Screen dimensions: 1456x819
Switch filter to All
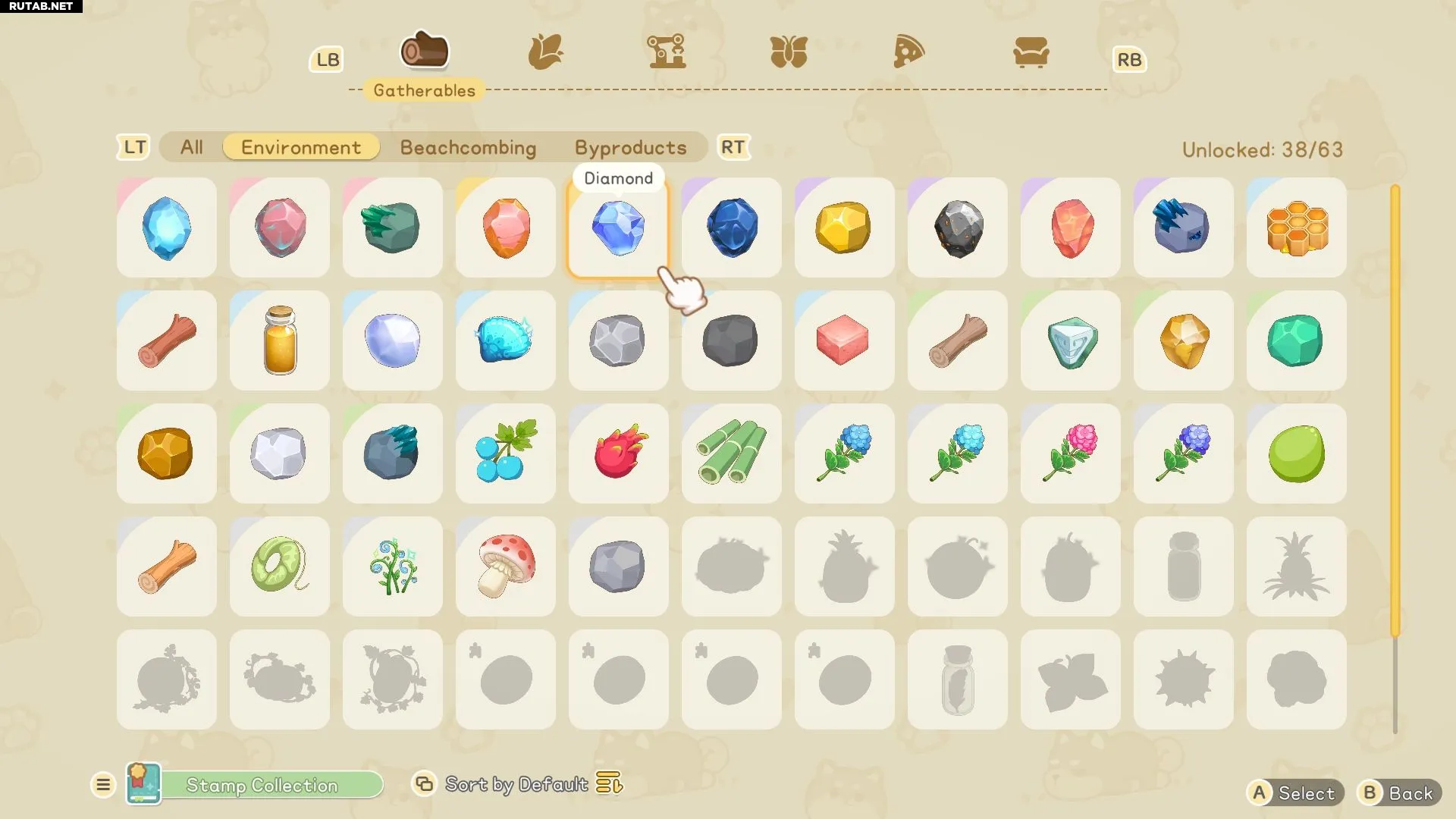pos(192,147)
